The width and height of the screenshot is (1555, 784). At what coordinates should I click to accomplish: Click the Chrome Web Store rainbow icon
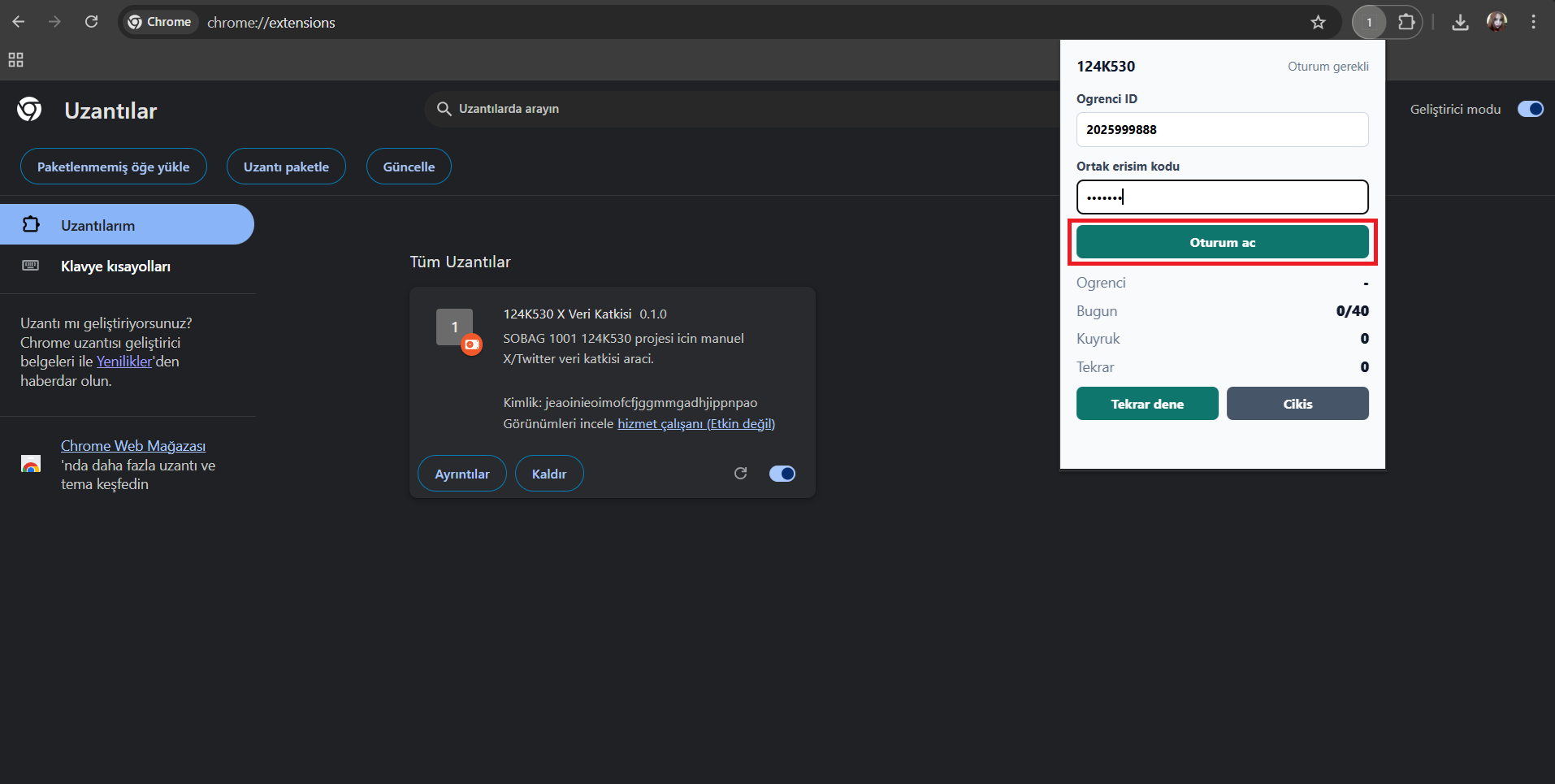[31, 464]
